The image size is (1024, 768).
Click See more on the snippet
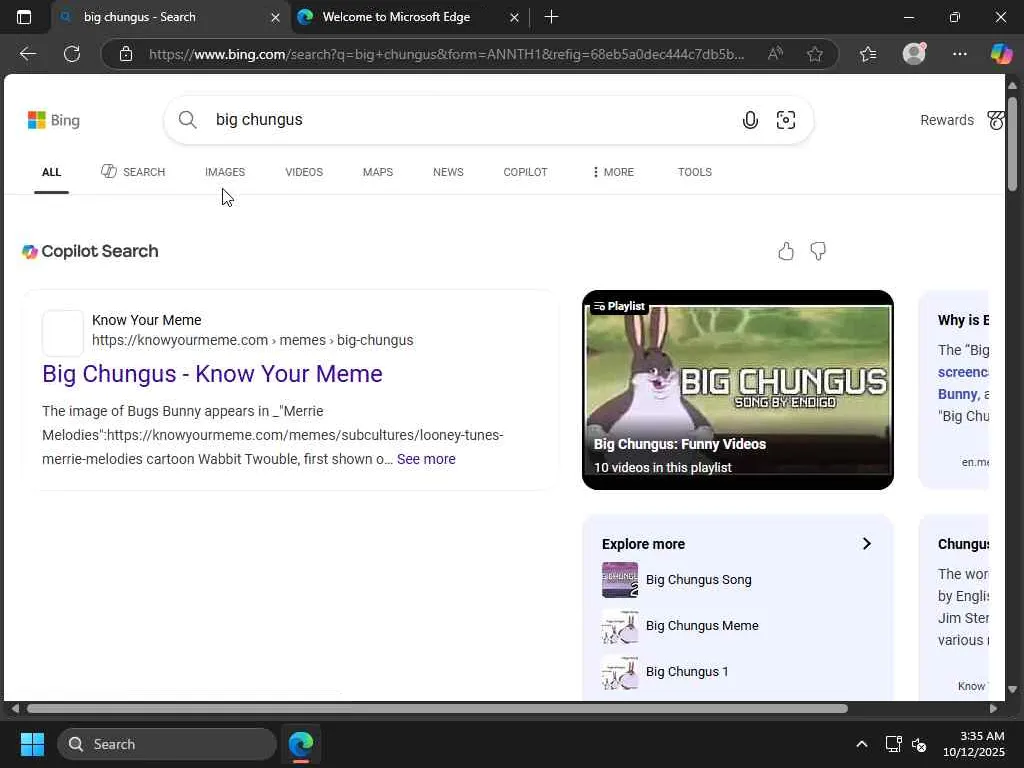click(x=426, y=459)
